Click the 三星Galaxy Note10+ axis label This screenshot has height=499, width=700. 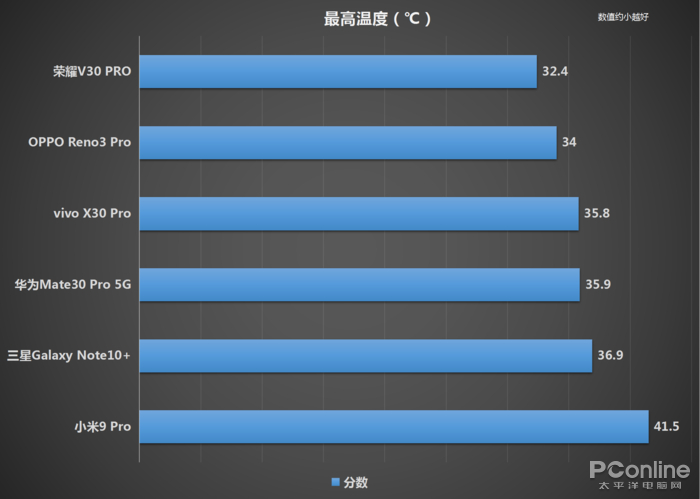coord(68,356)
